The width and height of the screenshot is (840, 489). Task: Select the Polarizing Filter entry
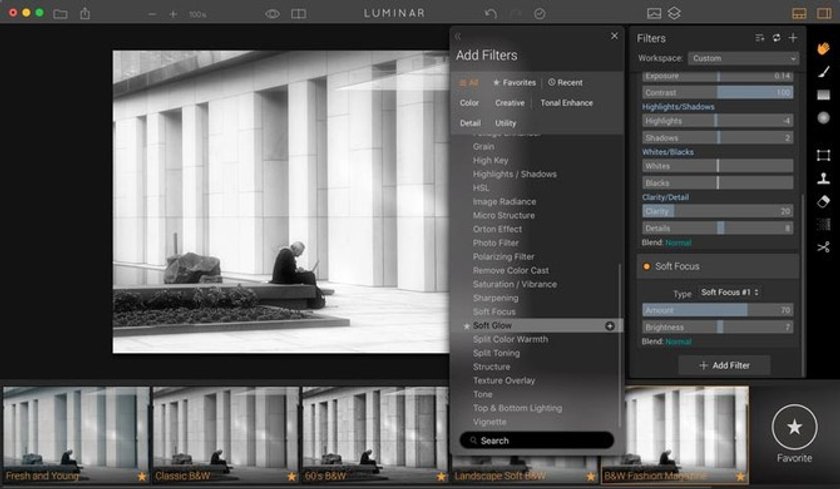click(503, 257)
